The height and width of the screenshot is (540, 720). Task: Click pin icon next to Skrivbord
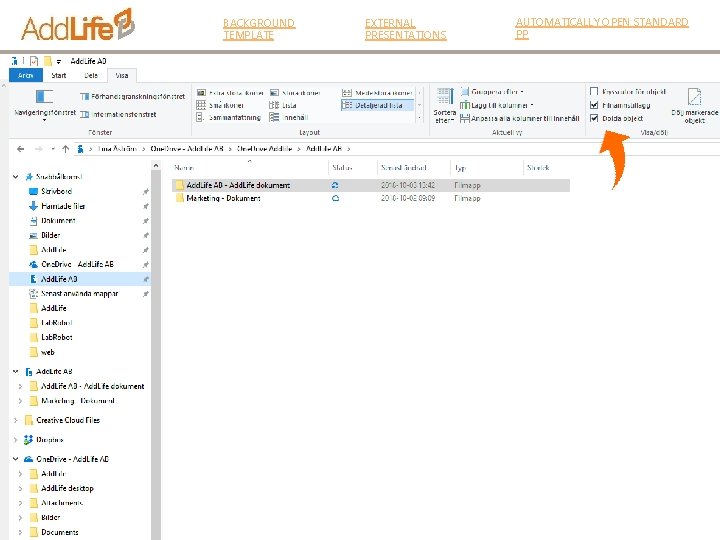tap(146, 191)
